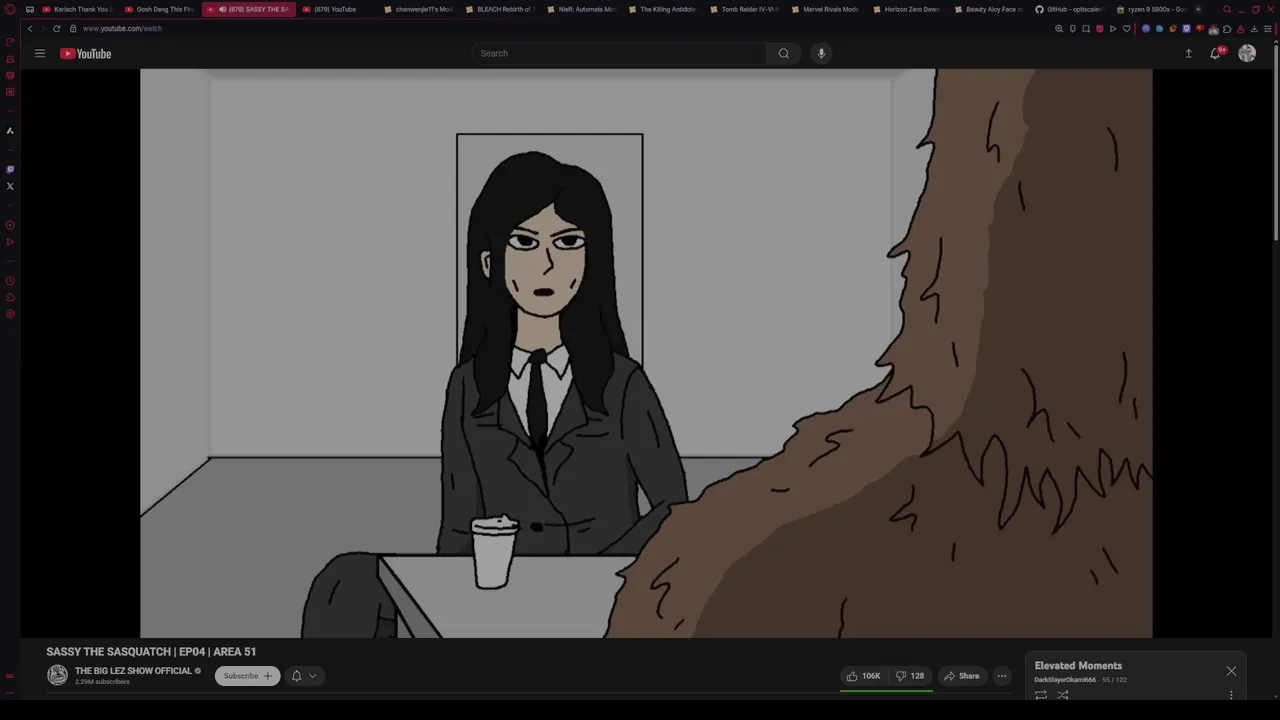
Task: Open the browser tab search magnifier
Action: point(1227,9)
